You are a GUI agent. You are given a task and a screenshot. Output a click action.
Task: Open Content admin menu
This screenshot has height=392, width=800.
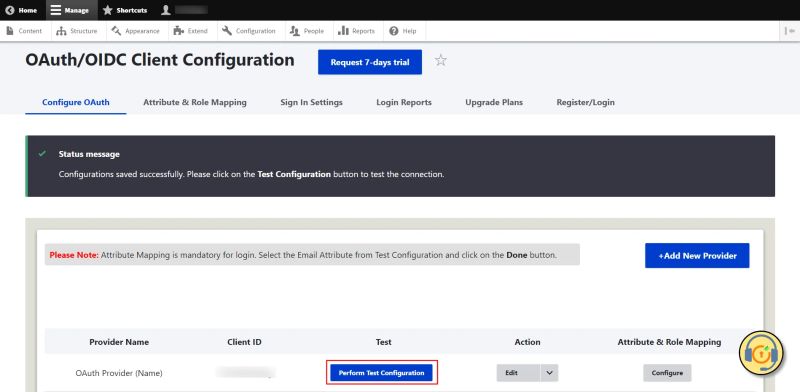click(24, 31)
